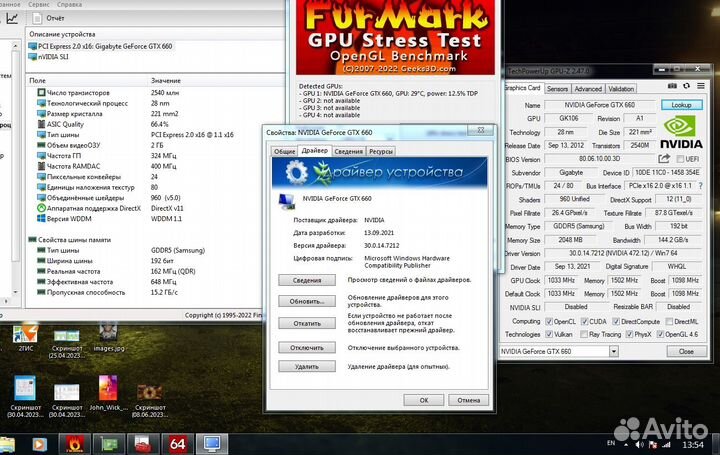Open Общие tab in driver properties
This screenshot has height=455, width=720.
click(x=284, y=152)
